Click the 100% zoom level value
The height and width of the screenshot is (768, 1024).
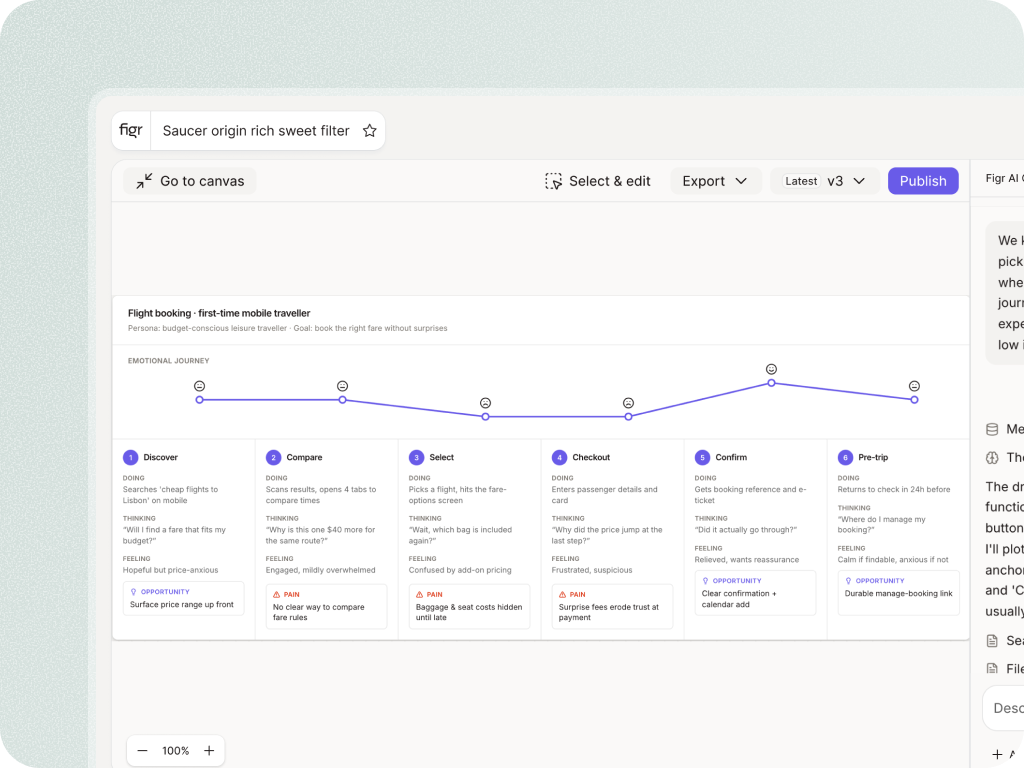[176, 750]
